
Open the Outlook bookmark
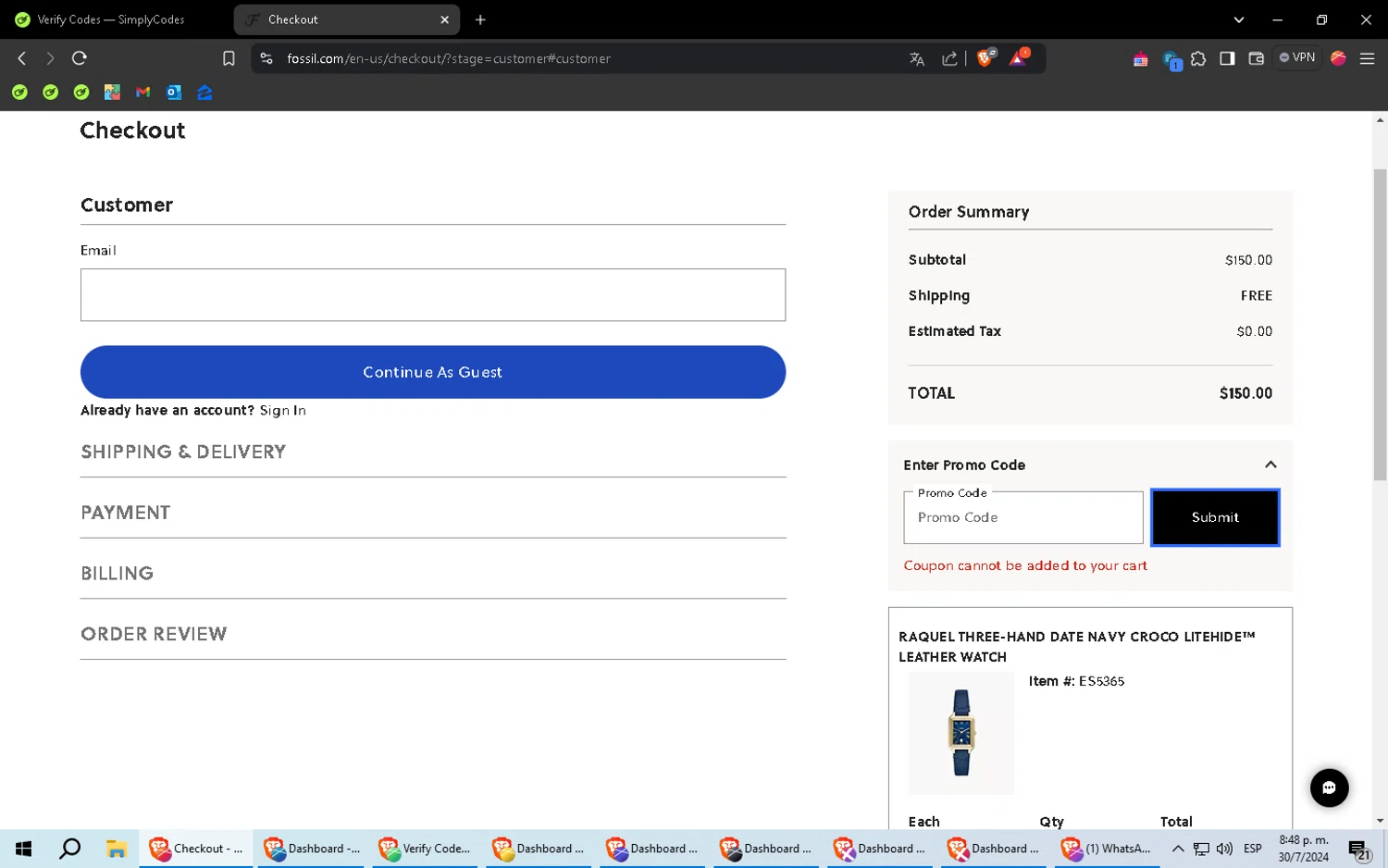174,93
